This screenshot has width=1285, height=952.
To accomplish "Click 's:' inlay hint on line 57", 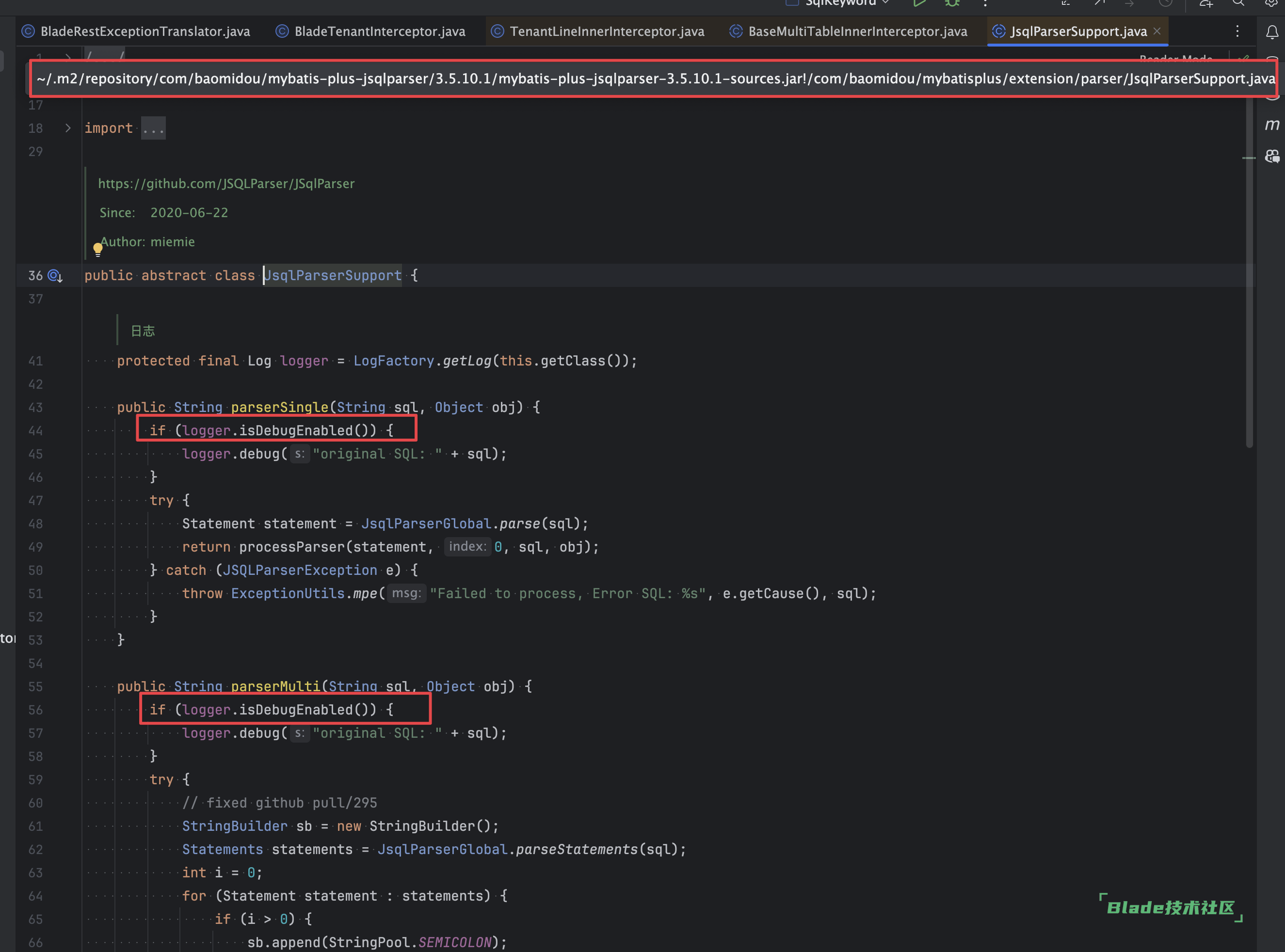I will point(299,732).
